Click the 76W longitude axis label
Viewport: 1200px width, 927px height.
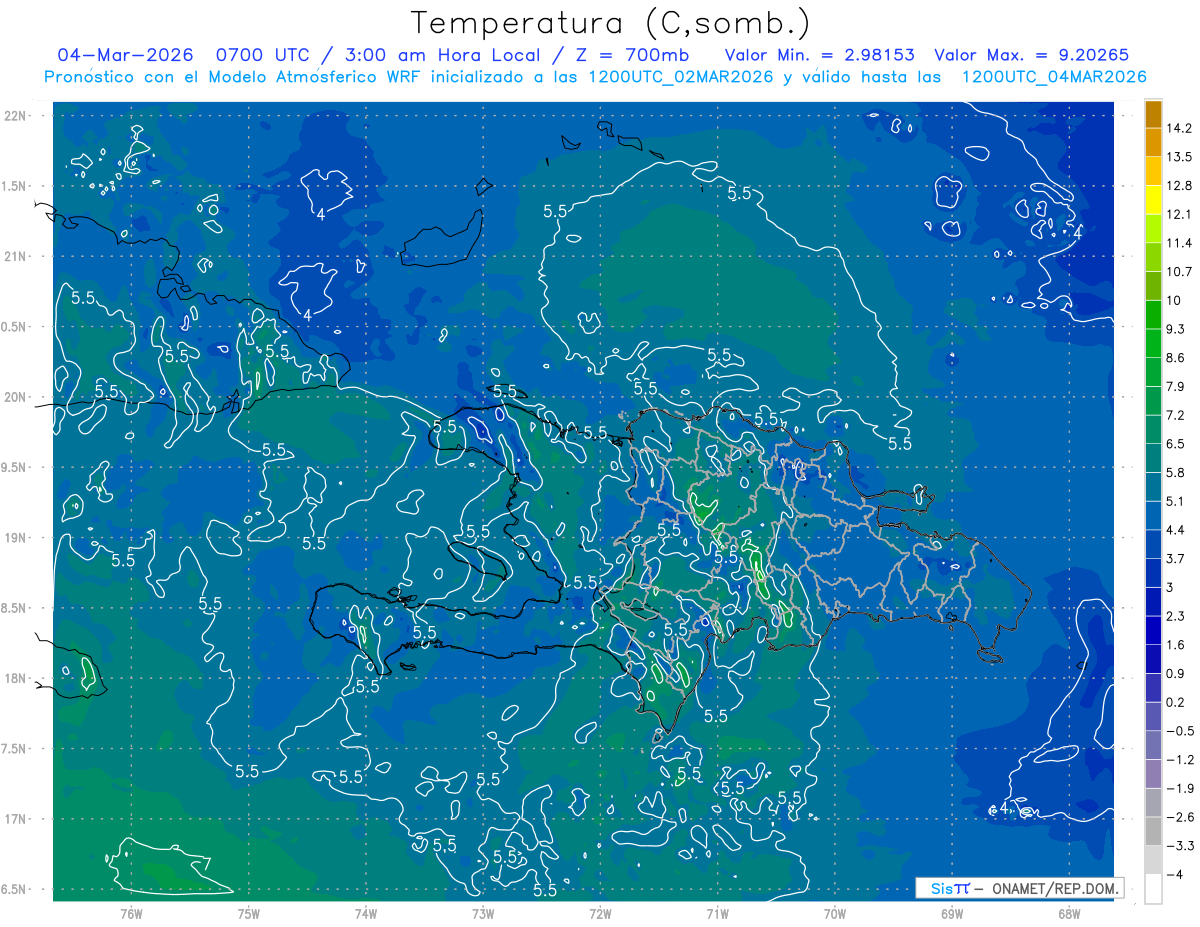point(131,913)
